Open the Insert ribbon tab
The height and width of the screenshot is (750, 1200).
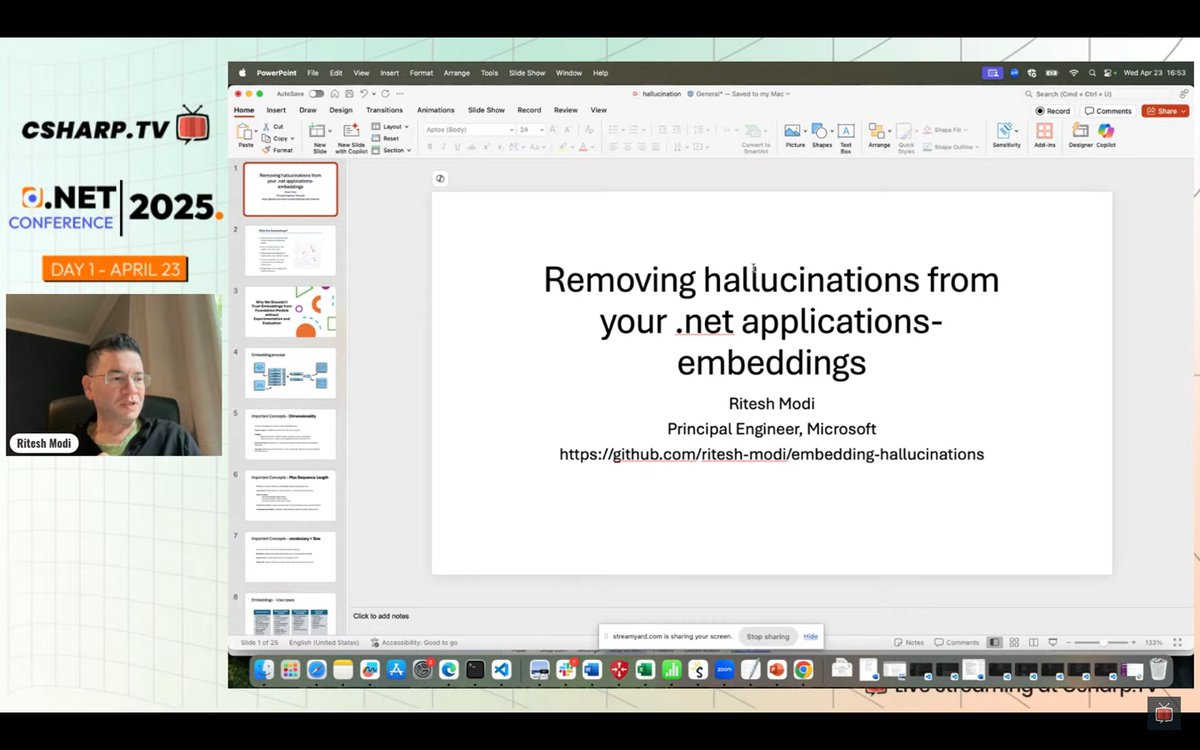click(276, 110)
